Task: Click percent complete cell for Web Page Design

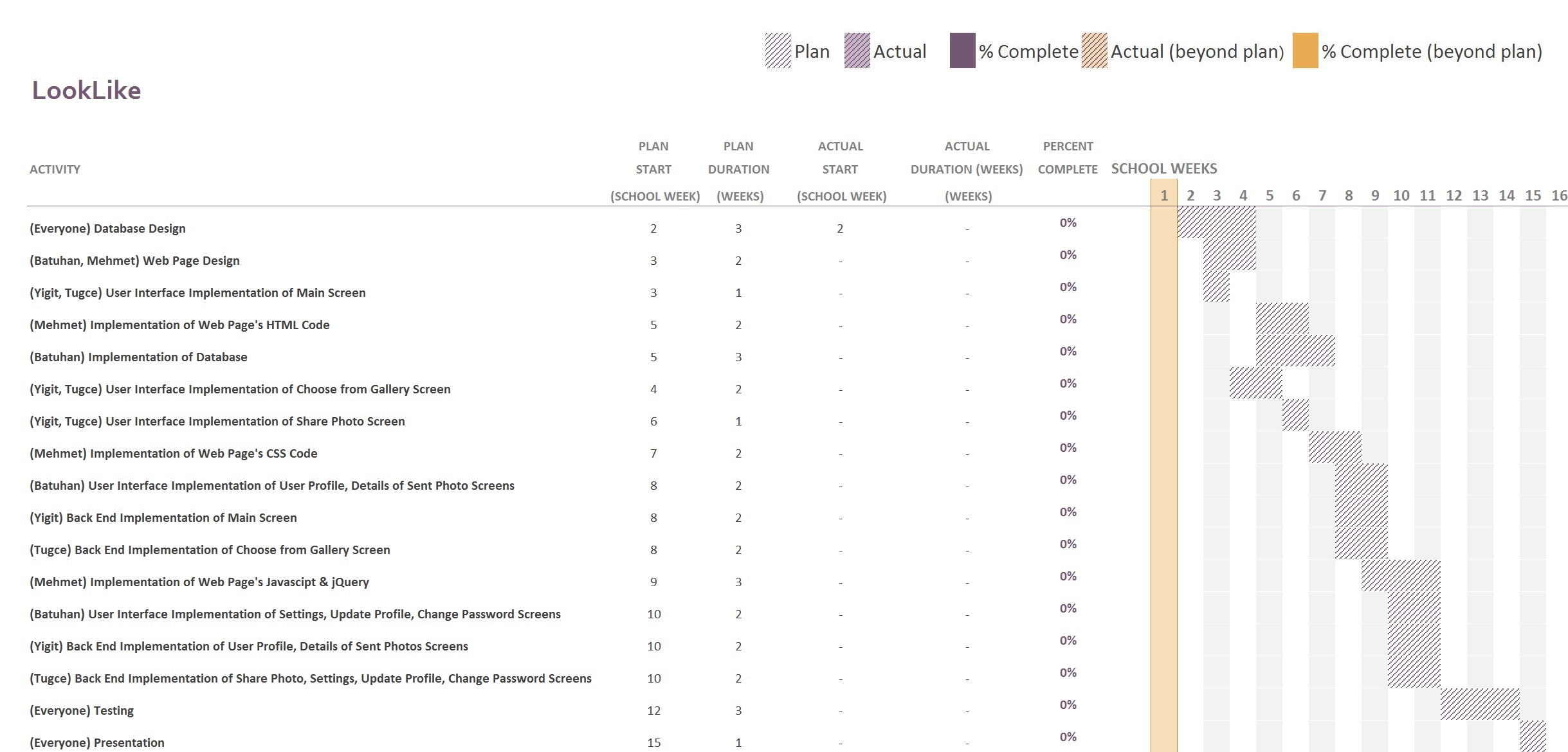Action: coord(1068,255)
